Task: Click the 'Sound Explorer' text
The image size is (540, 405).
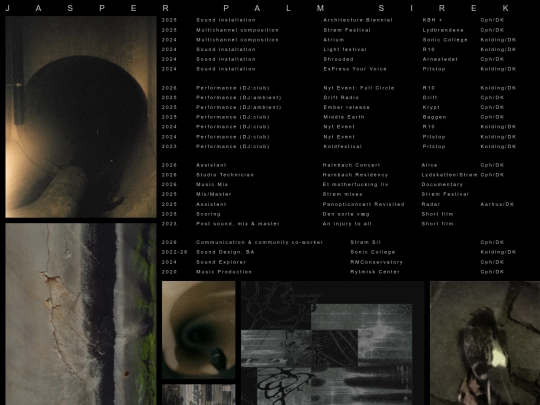Action: point(221,262)
